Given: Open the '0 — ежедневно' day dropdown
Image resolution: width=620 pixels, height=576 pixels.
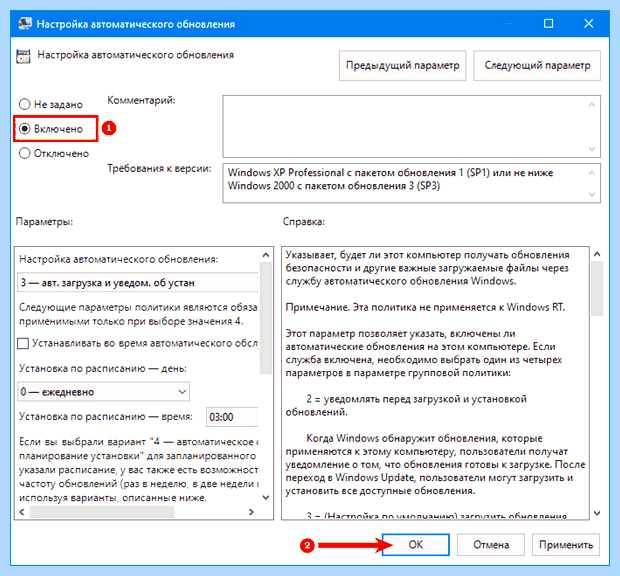Looking at the screenshot, I should coord(103,392).
